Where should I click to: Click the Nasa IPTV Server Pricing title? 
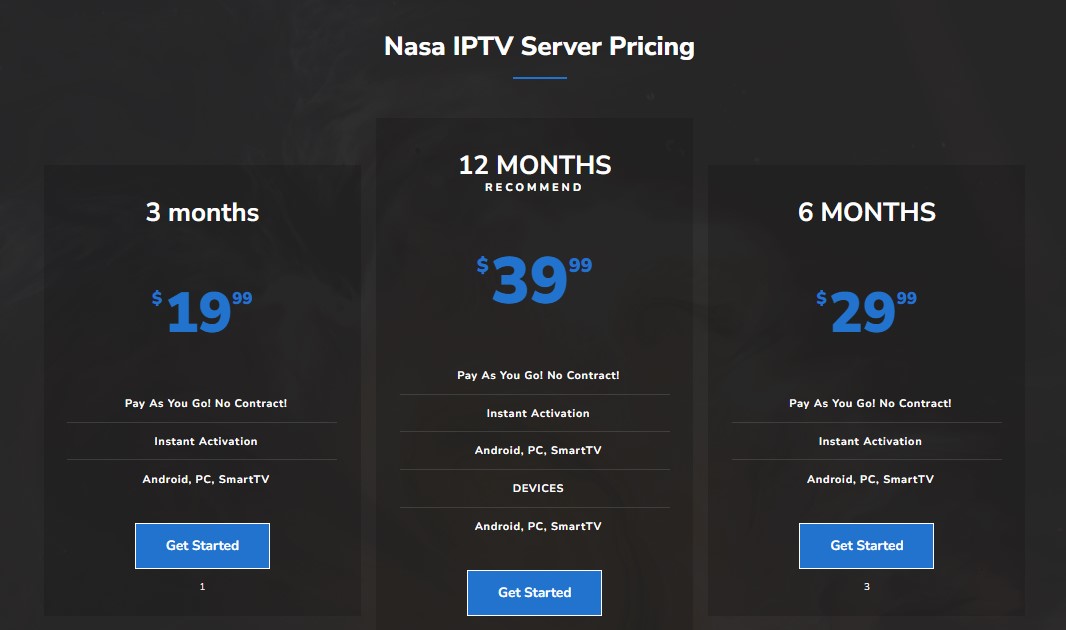point(538,46)
